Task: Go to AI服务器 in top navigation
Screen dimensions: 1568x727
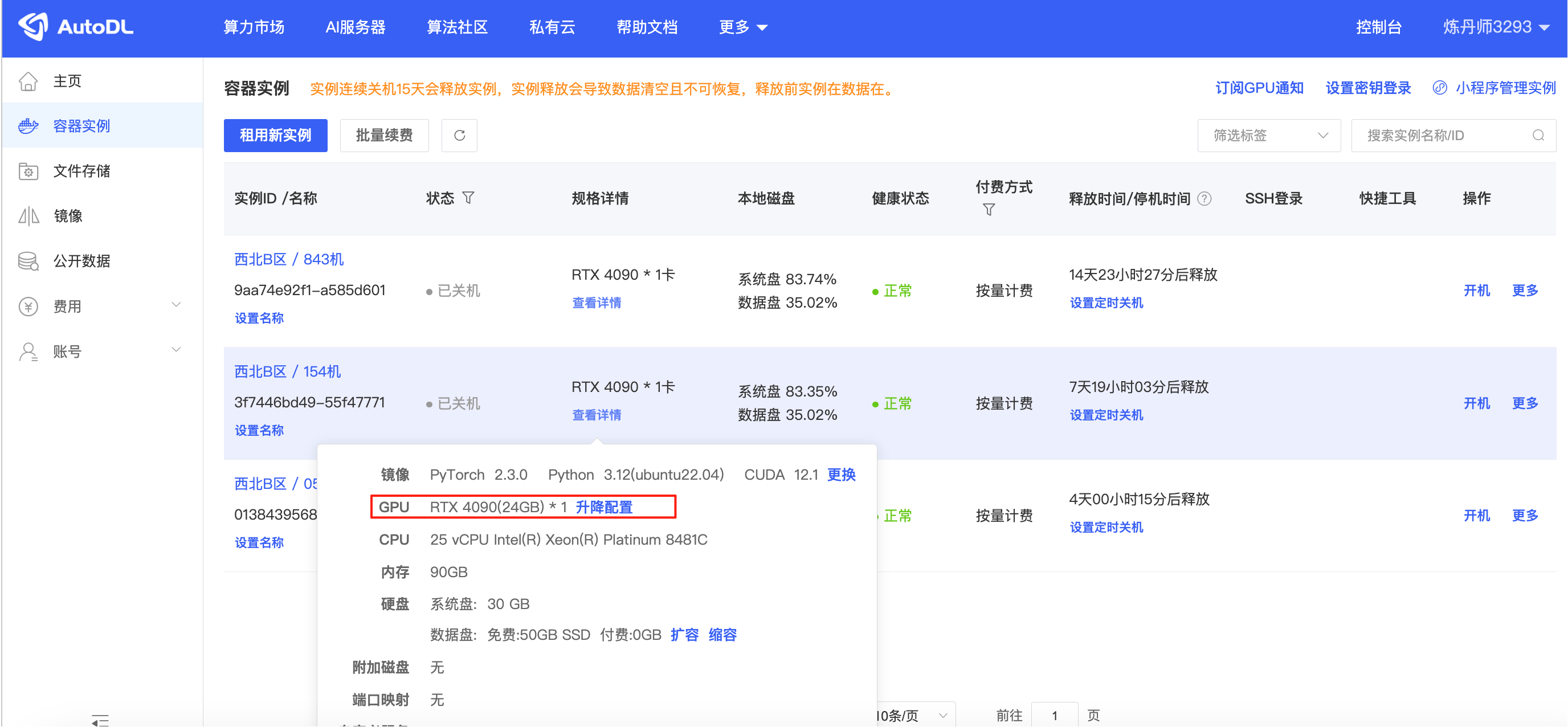Action: pyautogui.click(x=356, y=27)
